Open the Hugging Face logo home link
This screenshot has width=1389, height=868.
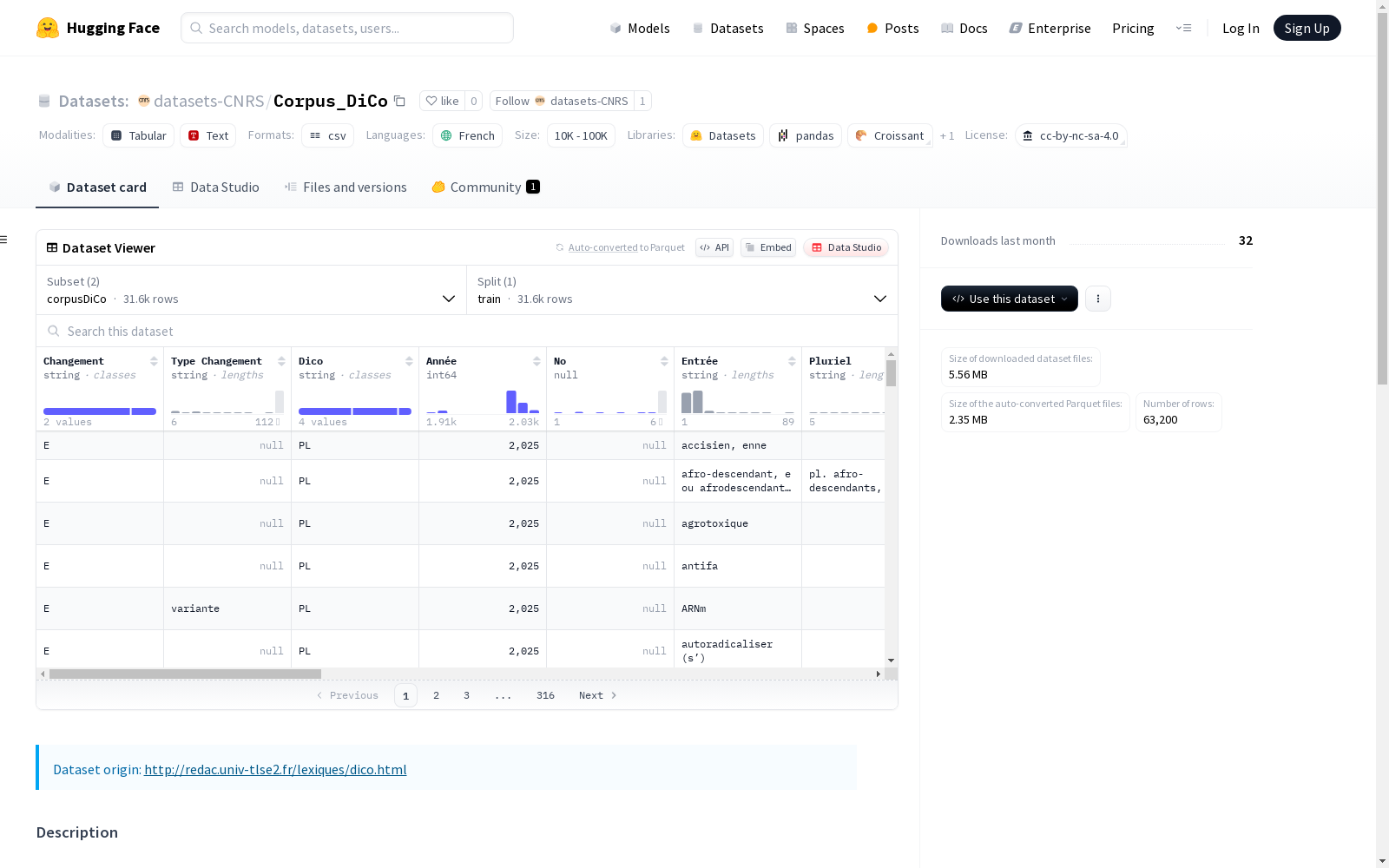coord(98,28)
